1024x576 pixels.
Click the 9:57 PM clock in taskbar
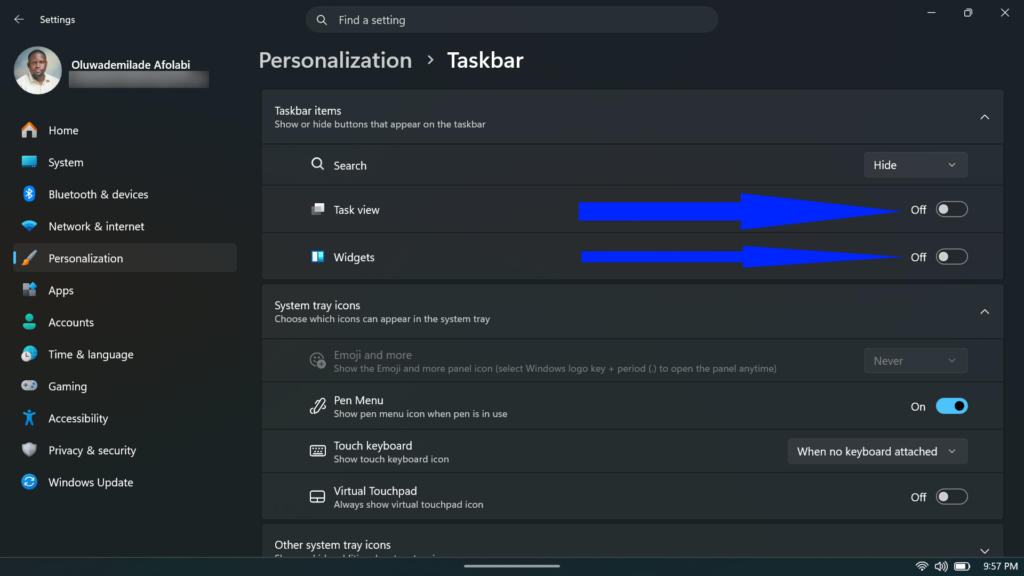[x=1000, y=566]
